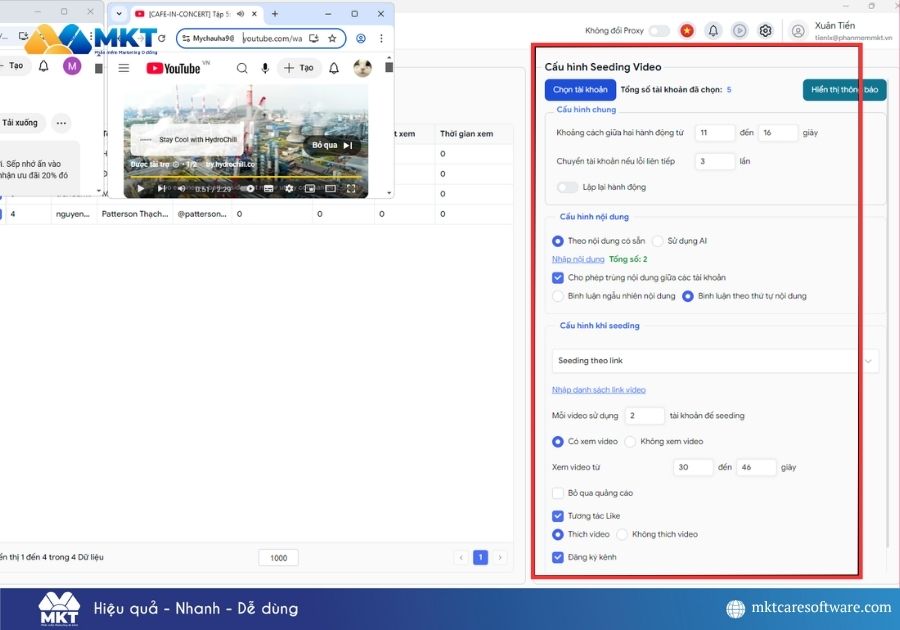The width and height of the screenshot is (900, 630).
Task: Open YouTube notifications bell
Action: 334,67
